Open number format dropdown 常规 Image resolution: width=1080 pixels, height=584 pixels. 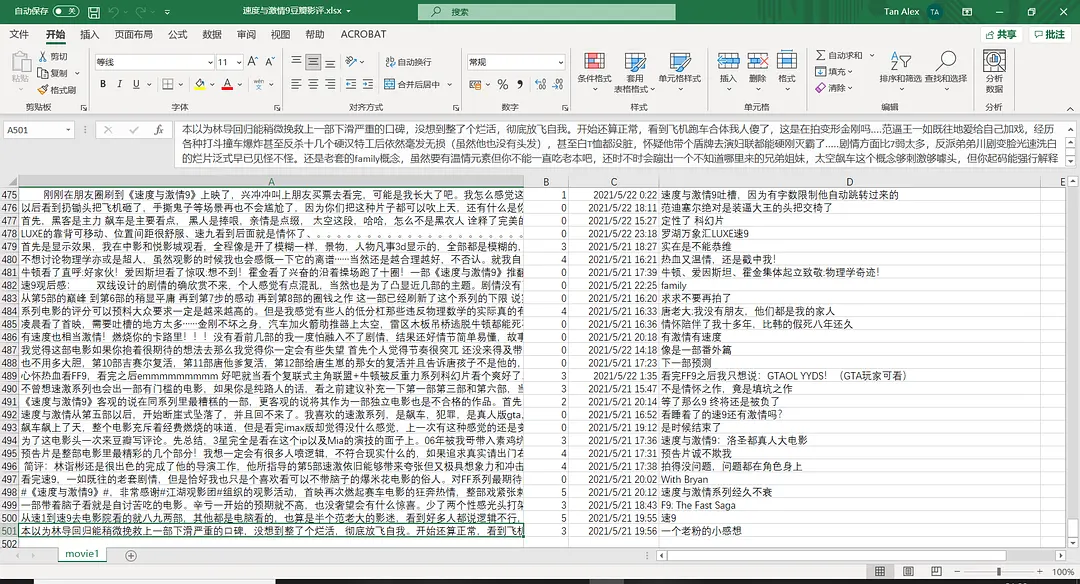(x=561, y=63)
